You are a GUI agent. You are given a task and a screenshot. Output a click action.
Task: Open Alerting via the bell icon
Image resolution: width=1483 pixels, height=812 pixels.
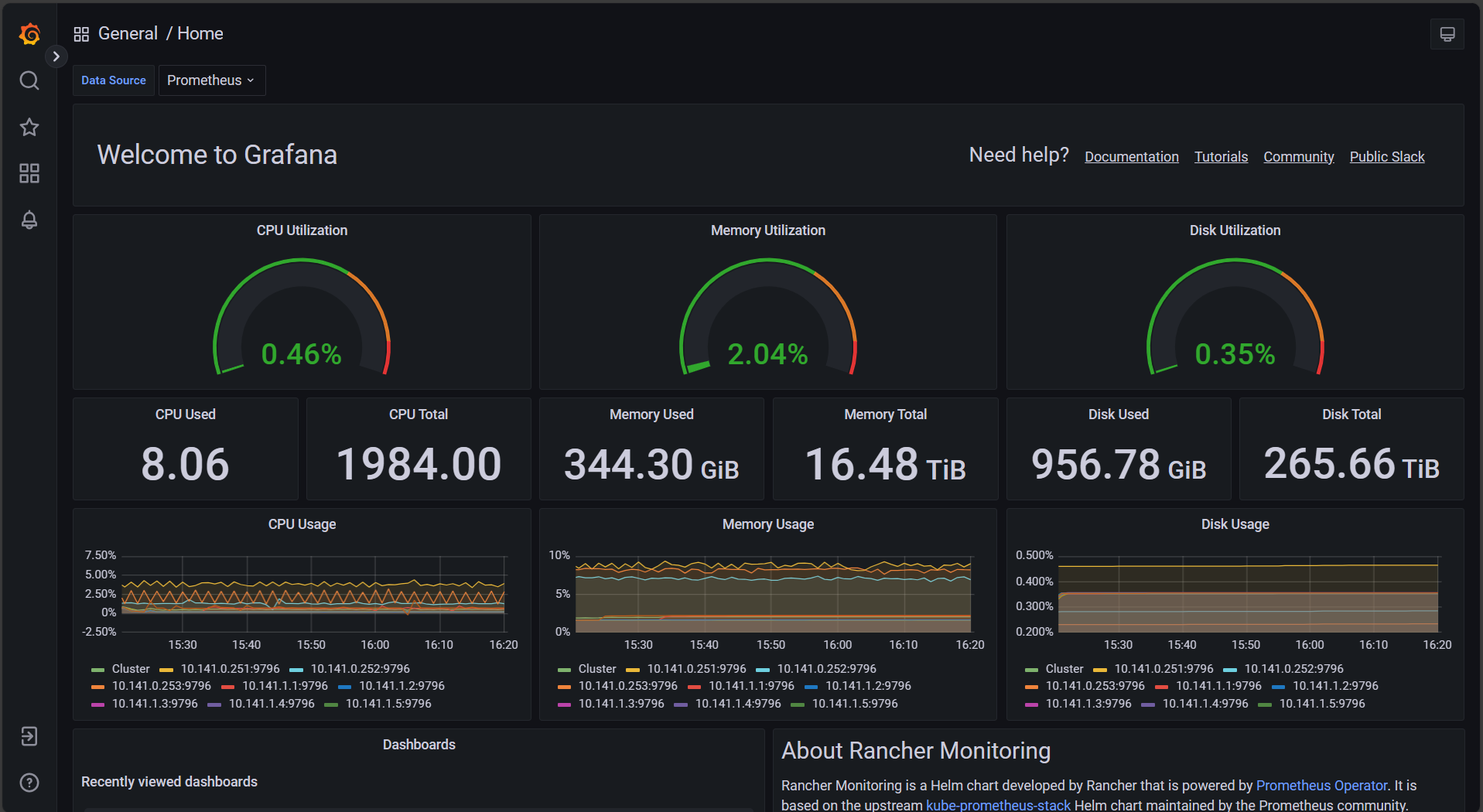29,220
